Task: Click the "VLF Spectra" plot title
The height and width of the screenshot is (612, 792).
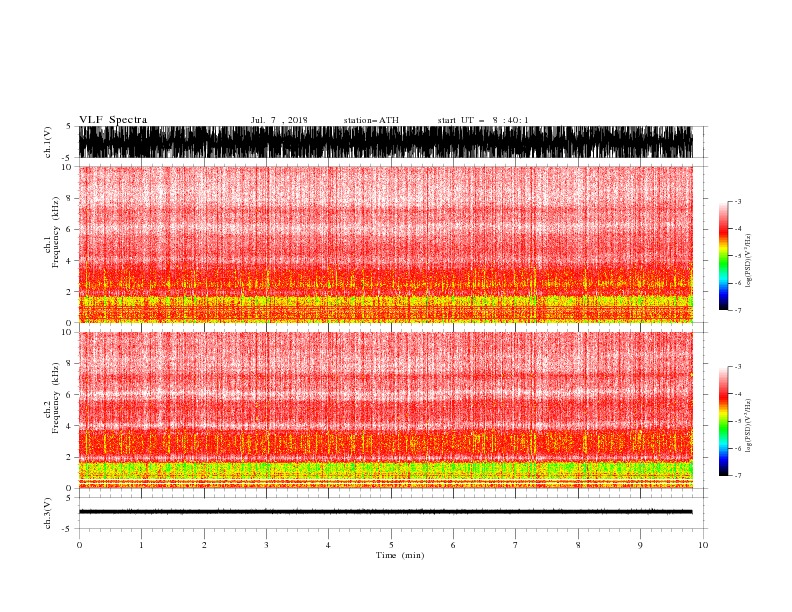Action: [113, 120]
